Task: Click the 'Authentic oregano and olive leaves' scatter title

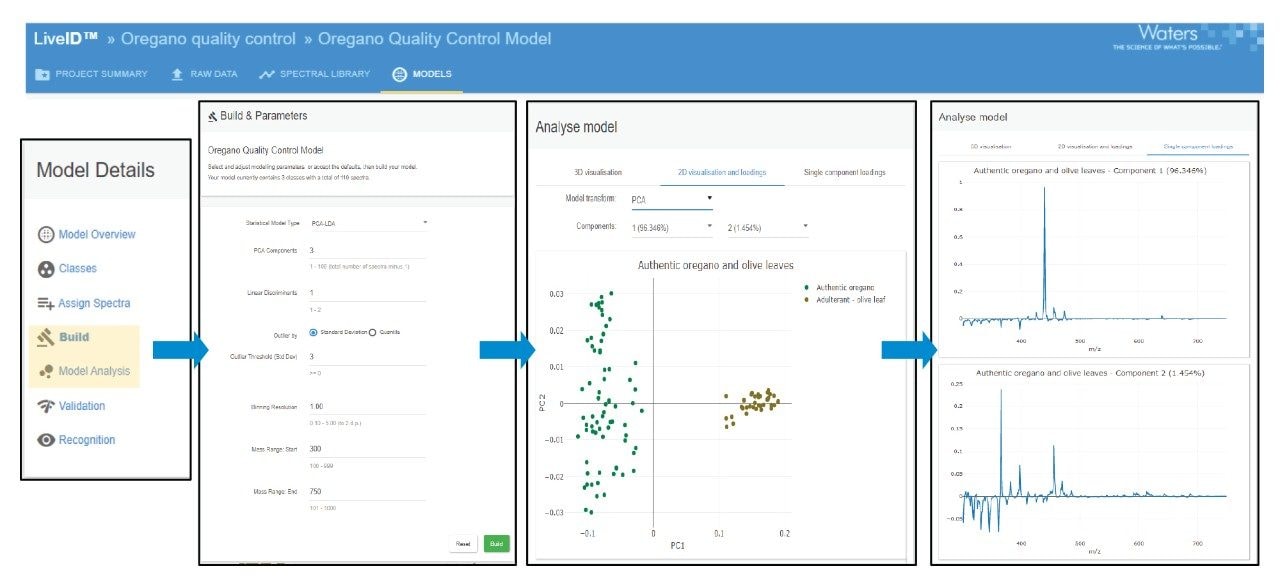Action: coord(715,265)
